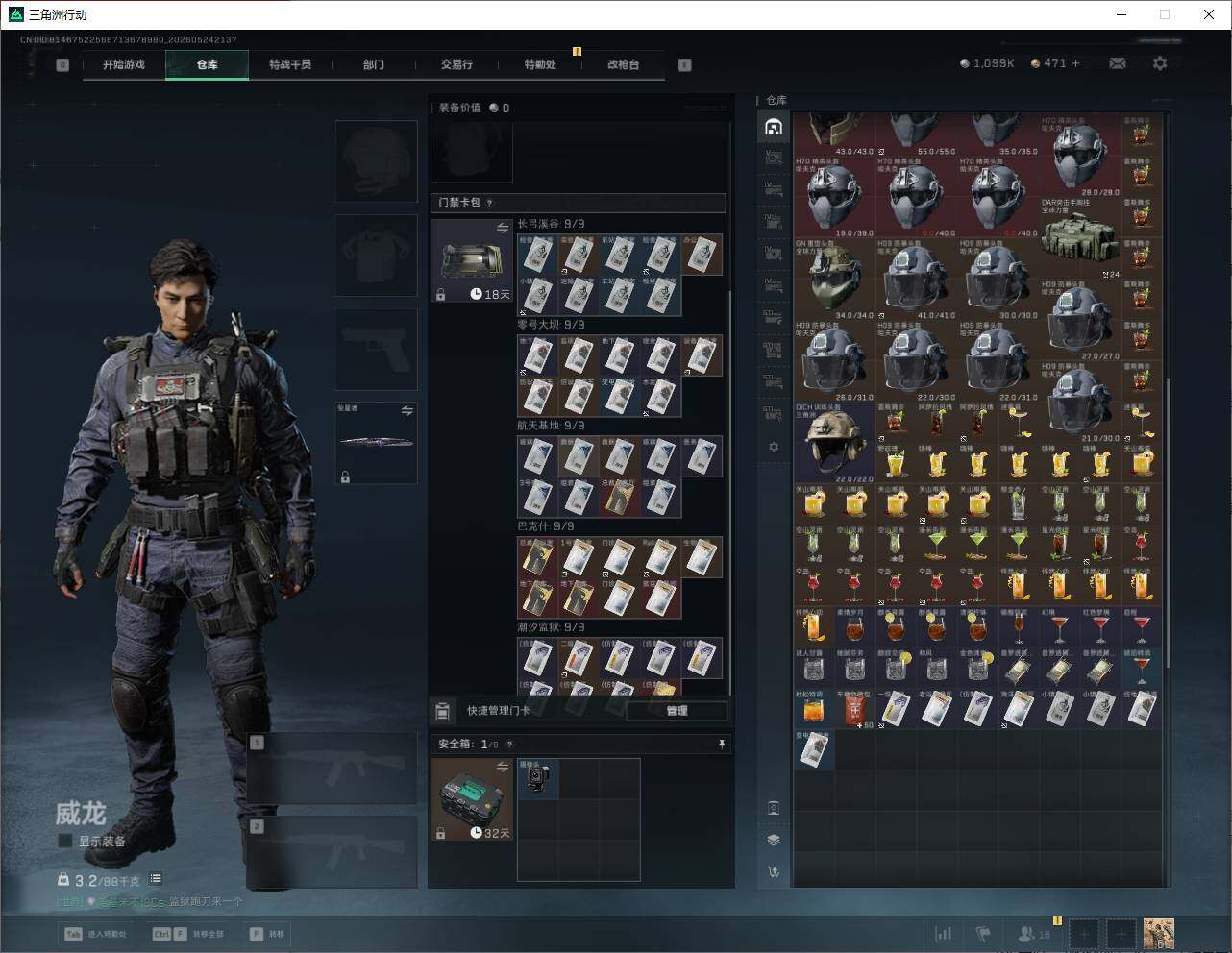Viewport: 1232px width, 953px height.
Task: Click the player avatar in bottom-right
Action: click(x=1158, y=934)
